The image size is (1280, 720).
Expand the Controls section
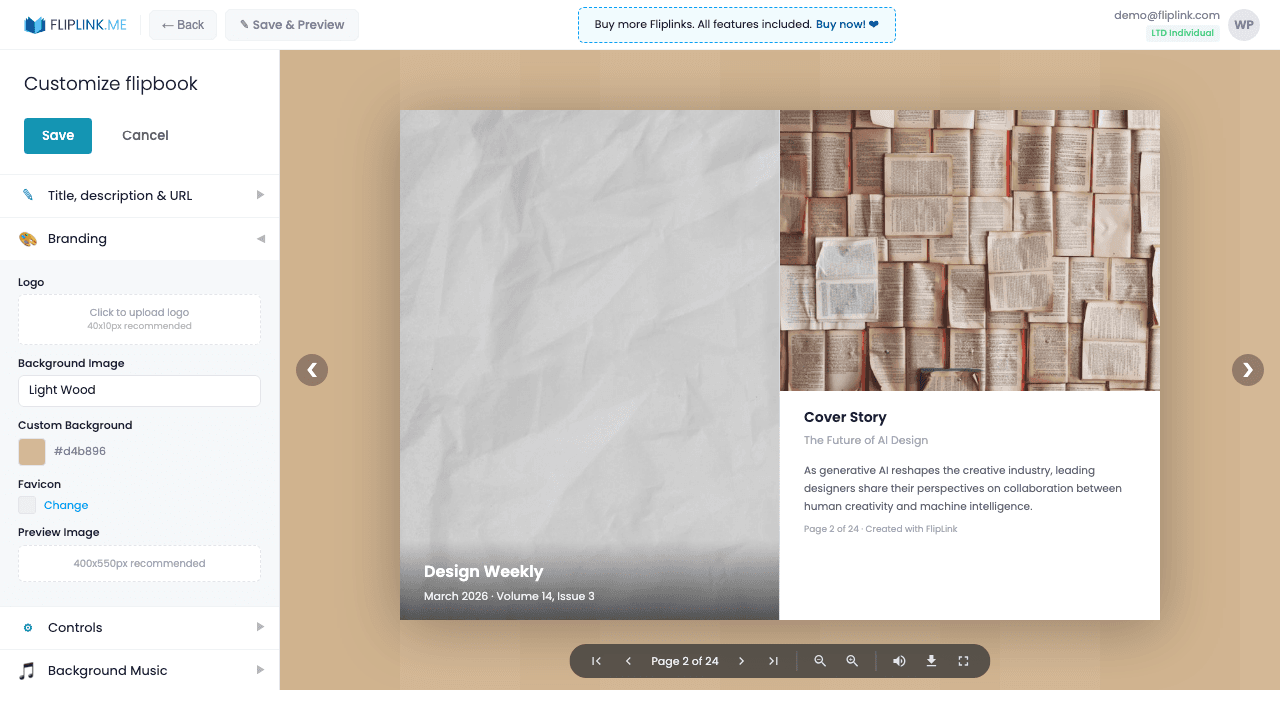[139, 628]
